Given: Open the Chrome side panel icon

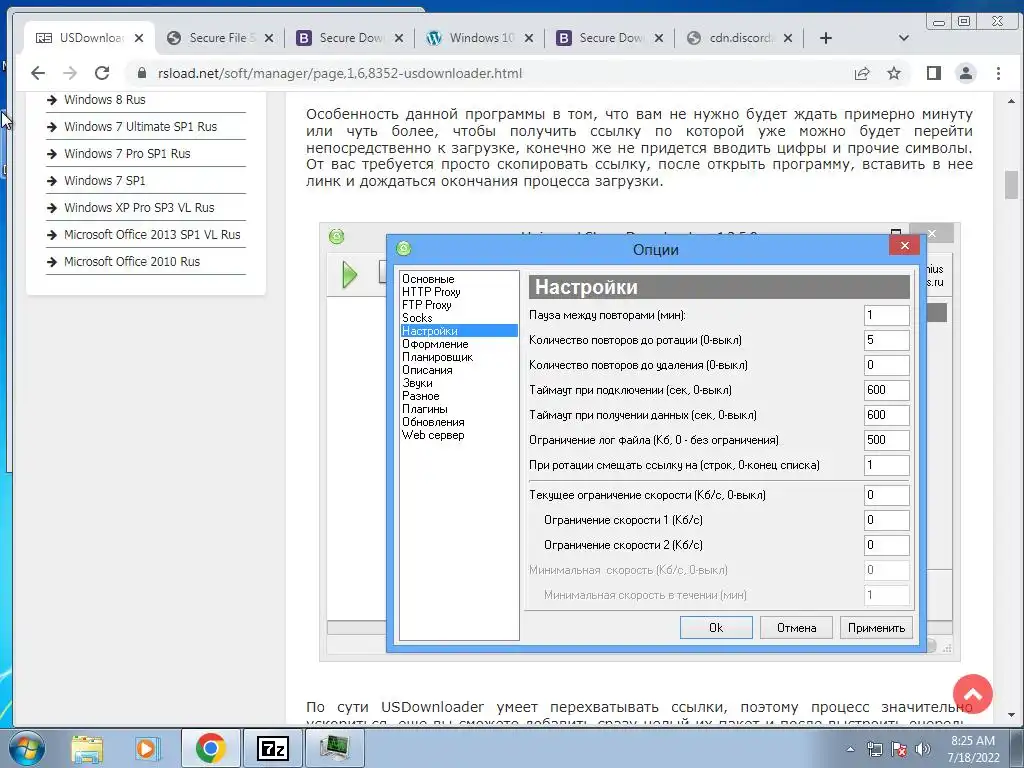Looking at the screenshot, I should 934,73.
